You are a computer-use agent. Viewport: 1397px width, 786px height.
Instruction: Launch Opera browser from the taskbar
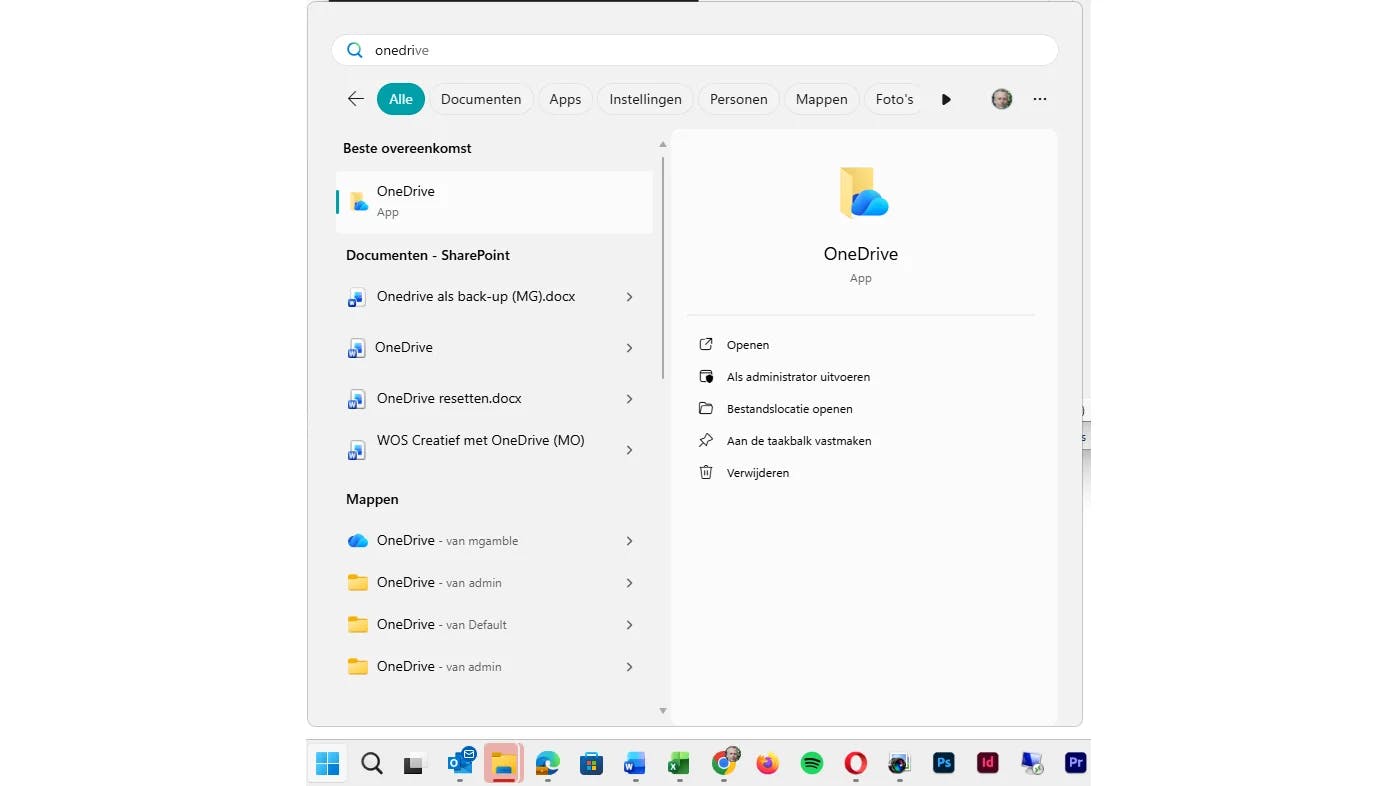[855, 763]
